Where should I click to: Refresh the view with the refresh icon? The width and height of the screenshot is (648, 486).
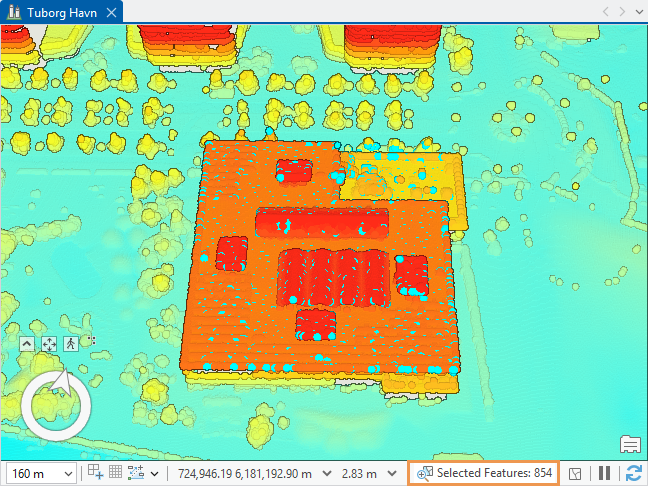[632, 473]
